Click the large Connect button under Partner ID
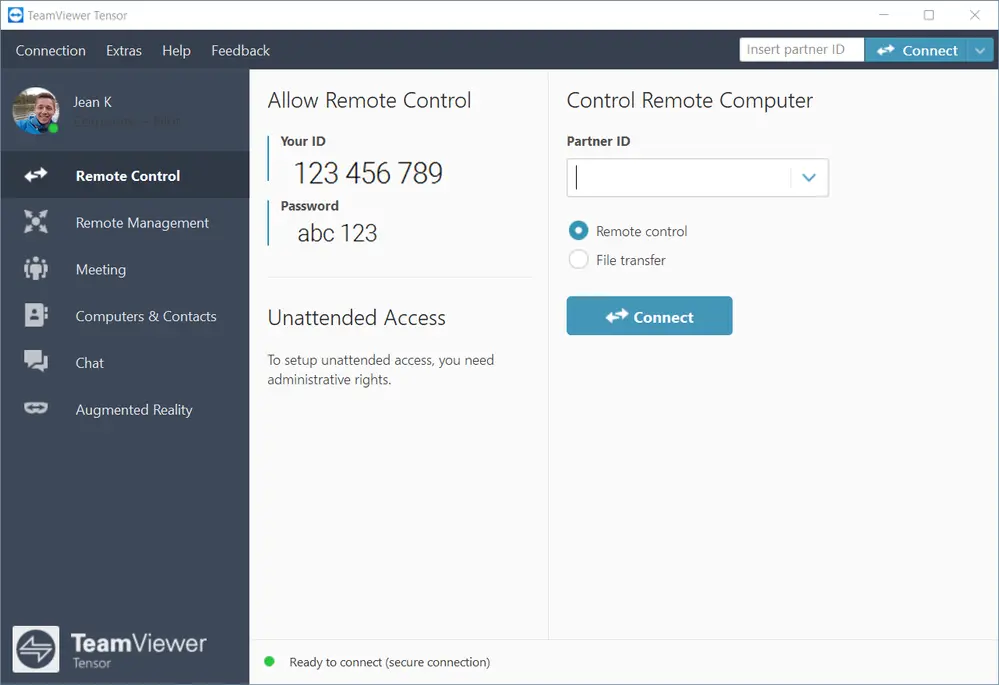The height and width of the screenshot is (685, 999). pyautogui.click(x=649, y=315)
